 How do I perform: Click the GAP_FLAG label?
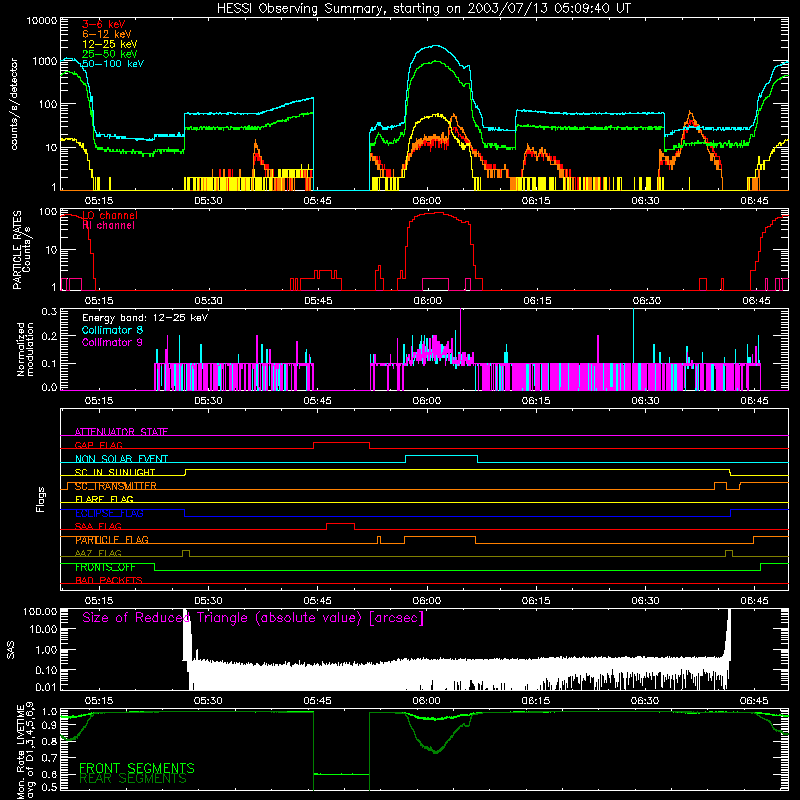pyautogui.click(x=99, y=445)
